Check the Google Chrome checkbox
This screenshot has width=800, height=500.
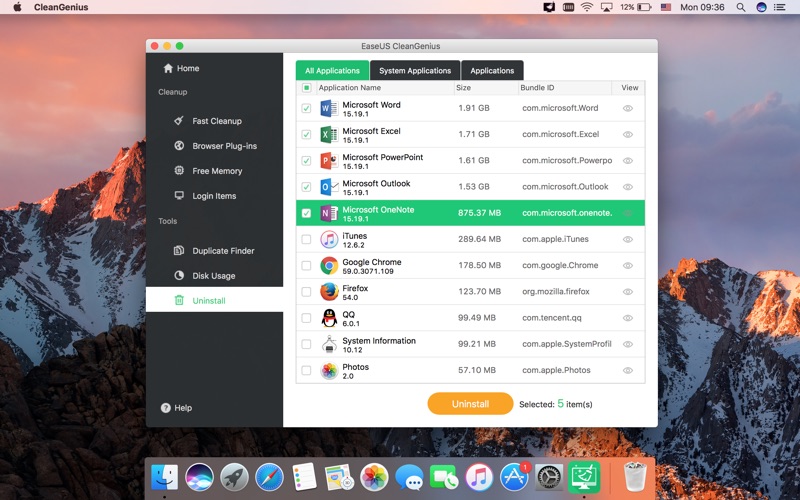click(306, 265)
